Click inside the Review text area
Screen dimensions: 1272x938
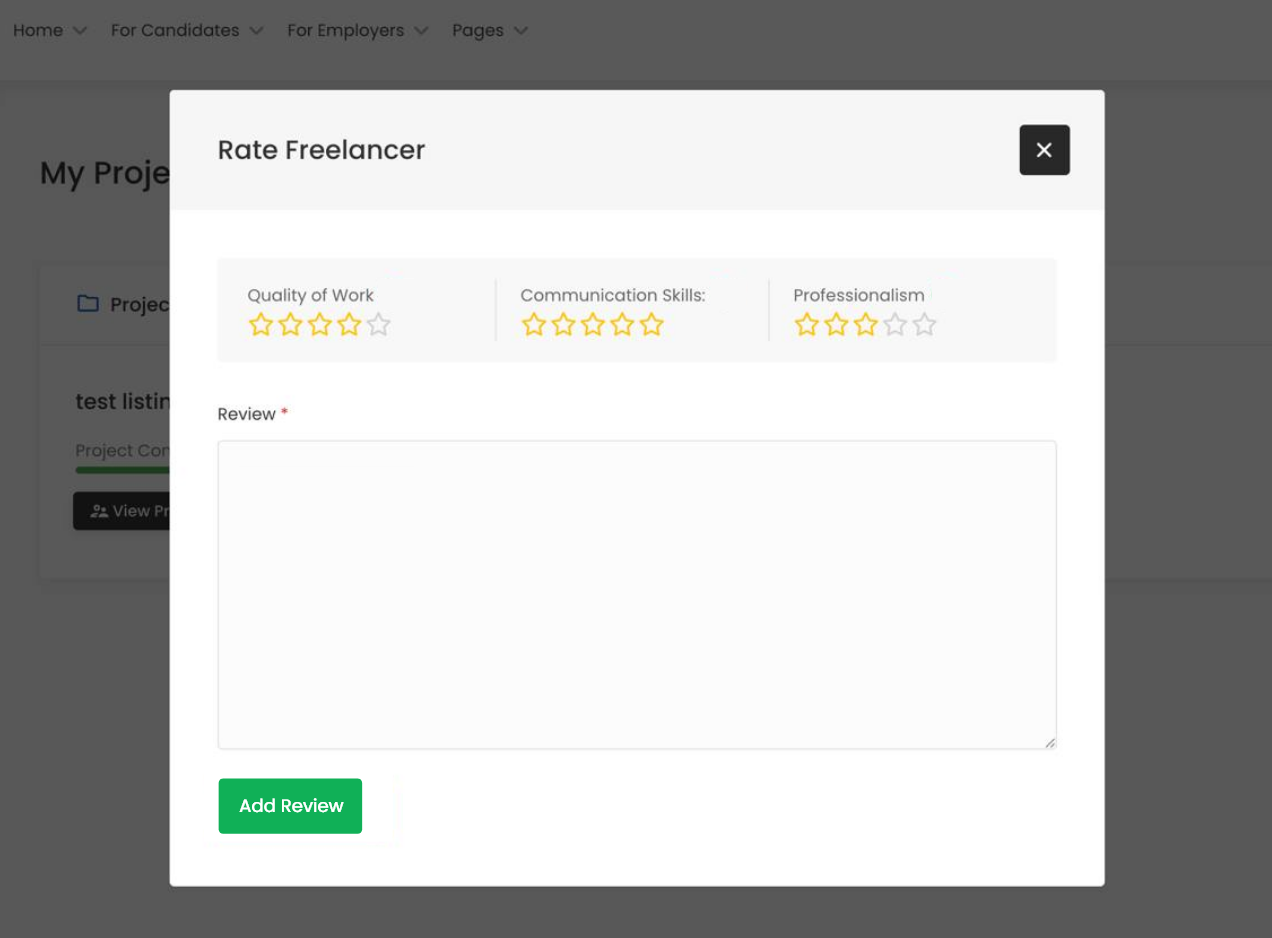coord(636,594)
